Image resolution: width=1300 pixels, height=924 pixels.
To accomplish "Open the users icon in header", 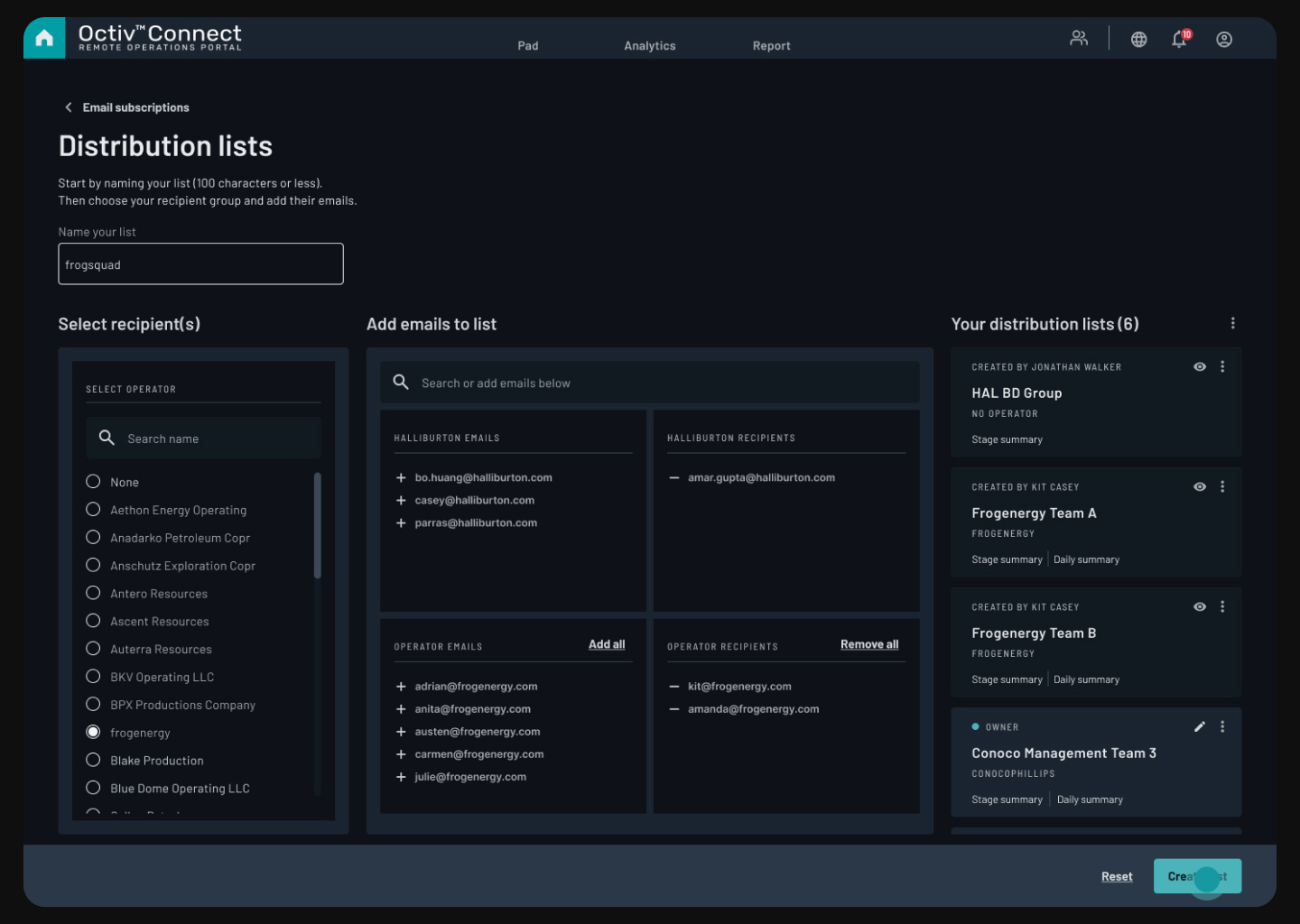I will pos(1079,38).
